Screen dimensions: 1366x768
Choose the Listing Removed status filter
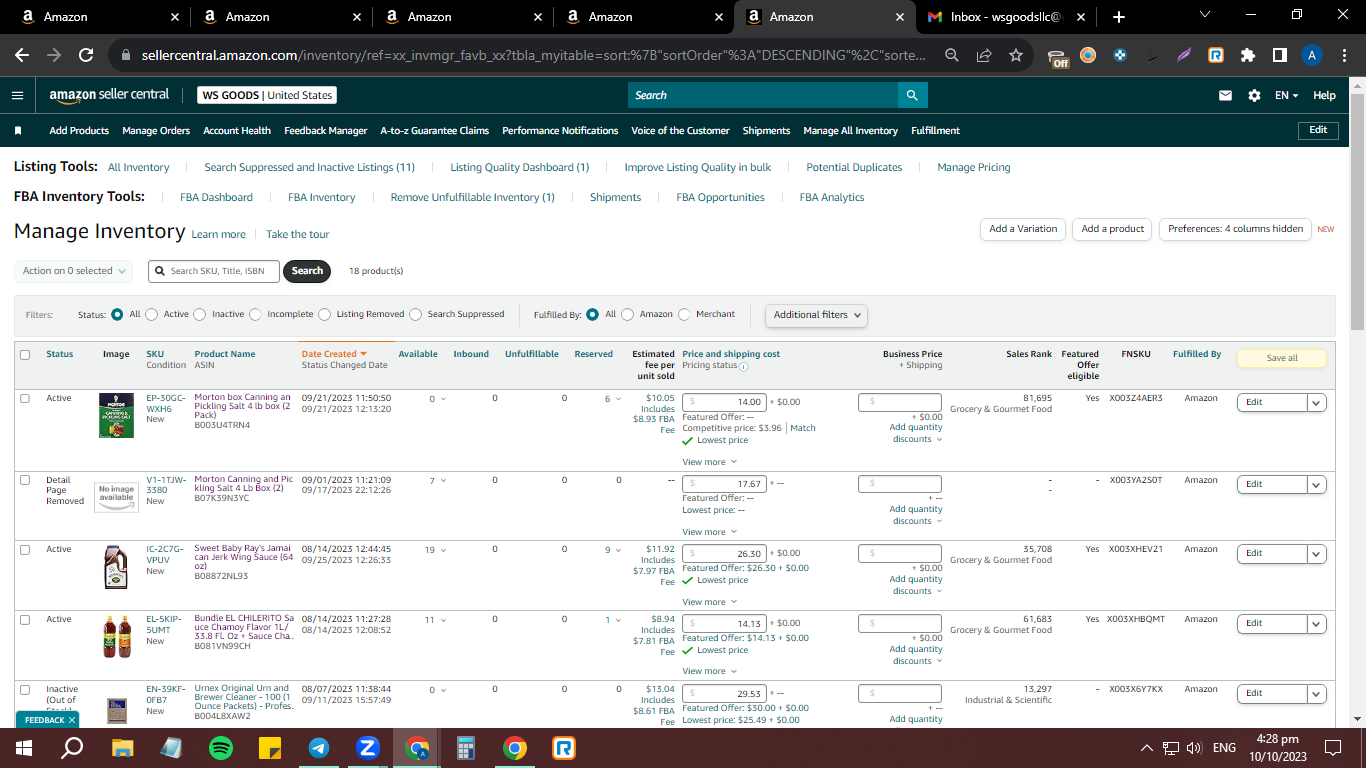coord(325,314)
